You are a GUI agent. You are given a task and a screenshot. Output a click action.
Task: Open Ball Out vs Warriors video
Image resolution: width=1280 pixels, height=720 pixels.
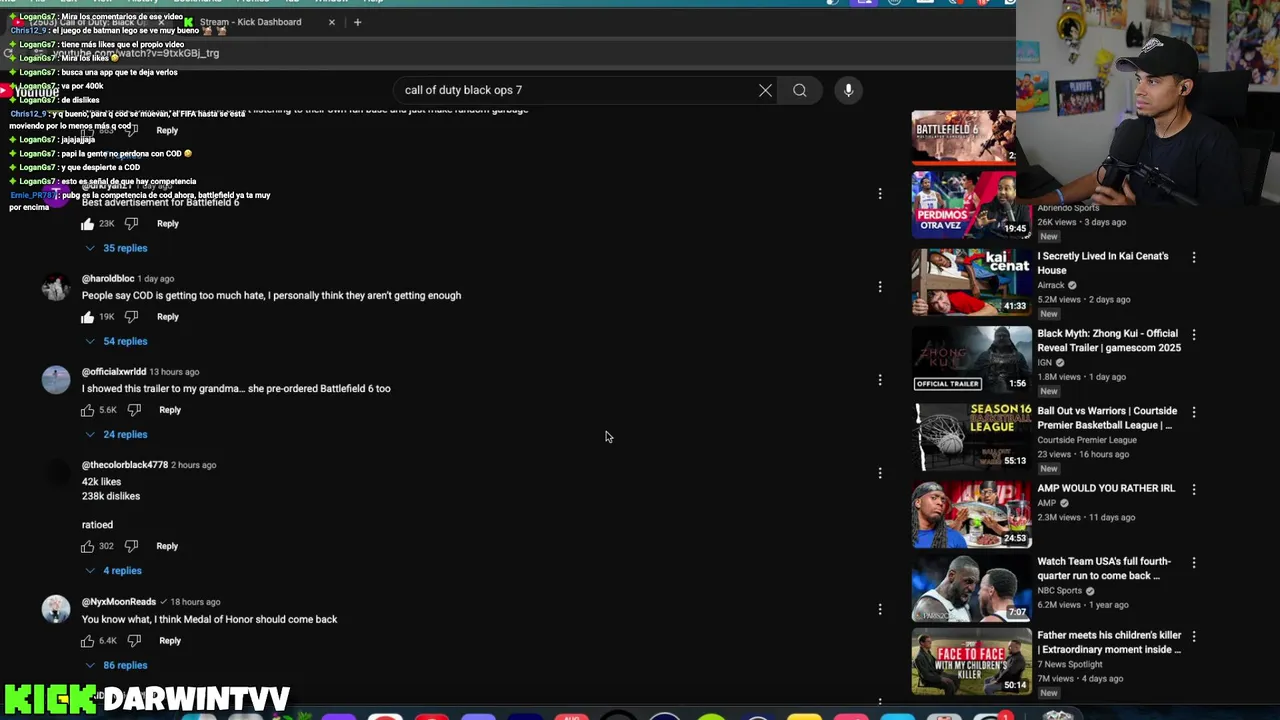coord(1105,418)
